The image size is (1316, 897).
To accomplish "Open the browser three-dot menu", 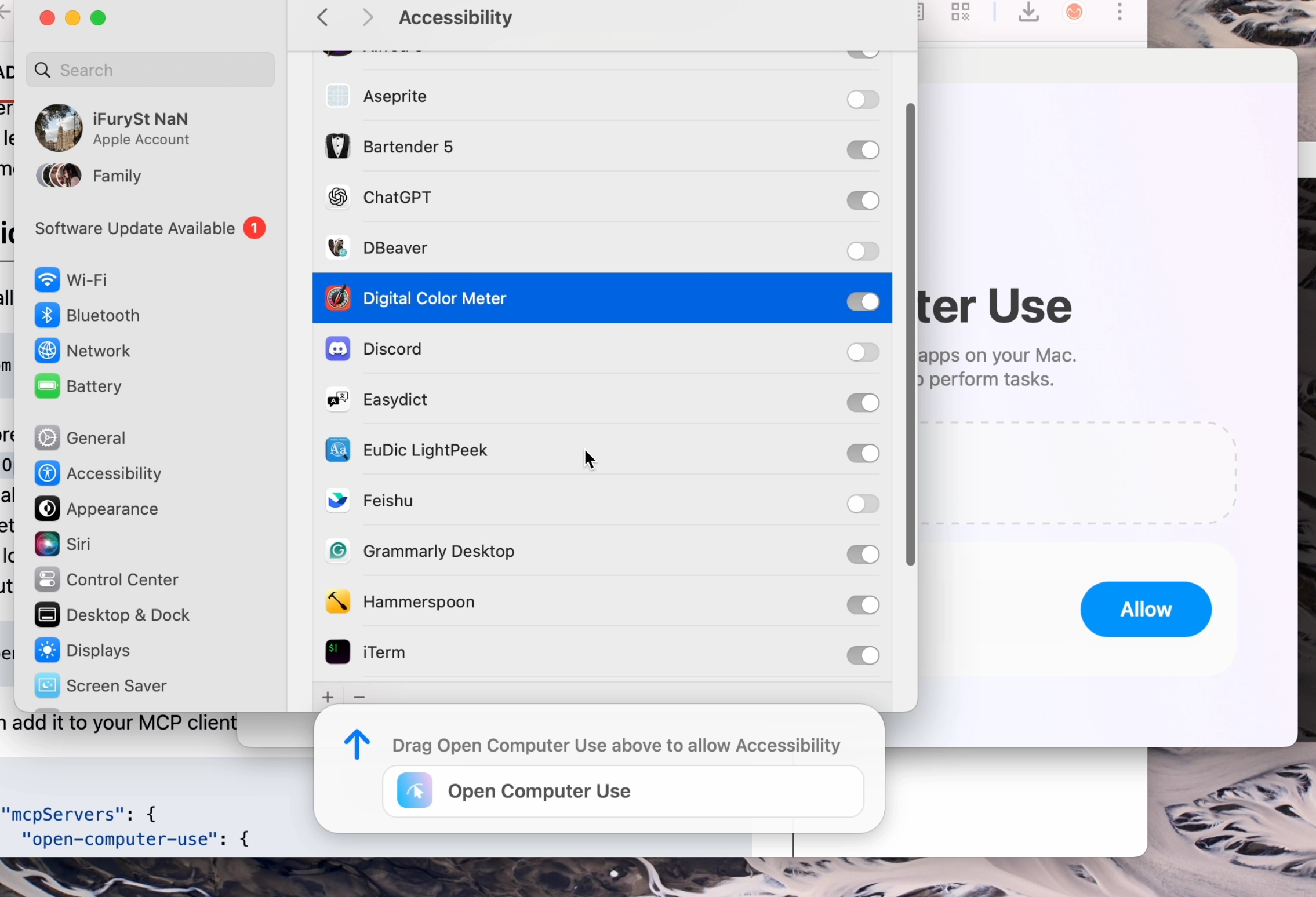I will pyautogui.click(x=1119, y=13).
